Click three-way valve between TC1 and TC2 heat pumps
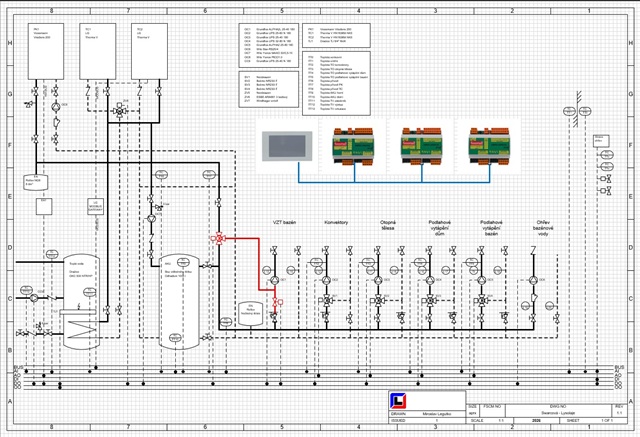The image size is (640, 437). tap(120, 111)
